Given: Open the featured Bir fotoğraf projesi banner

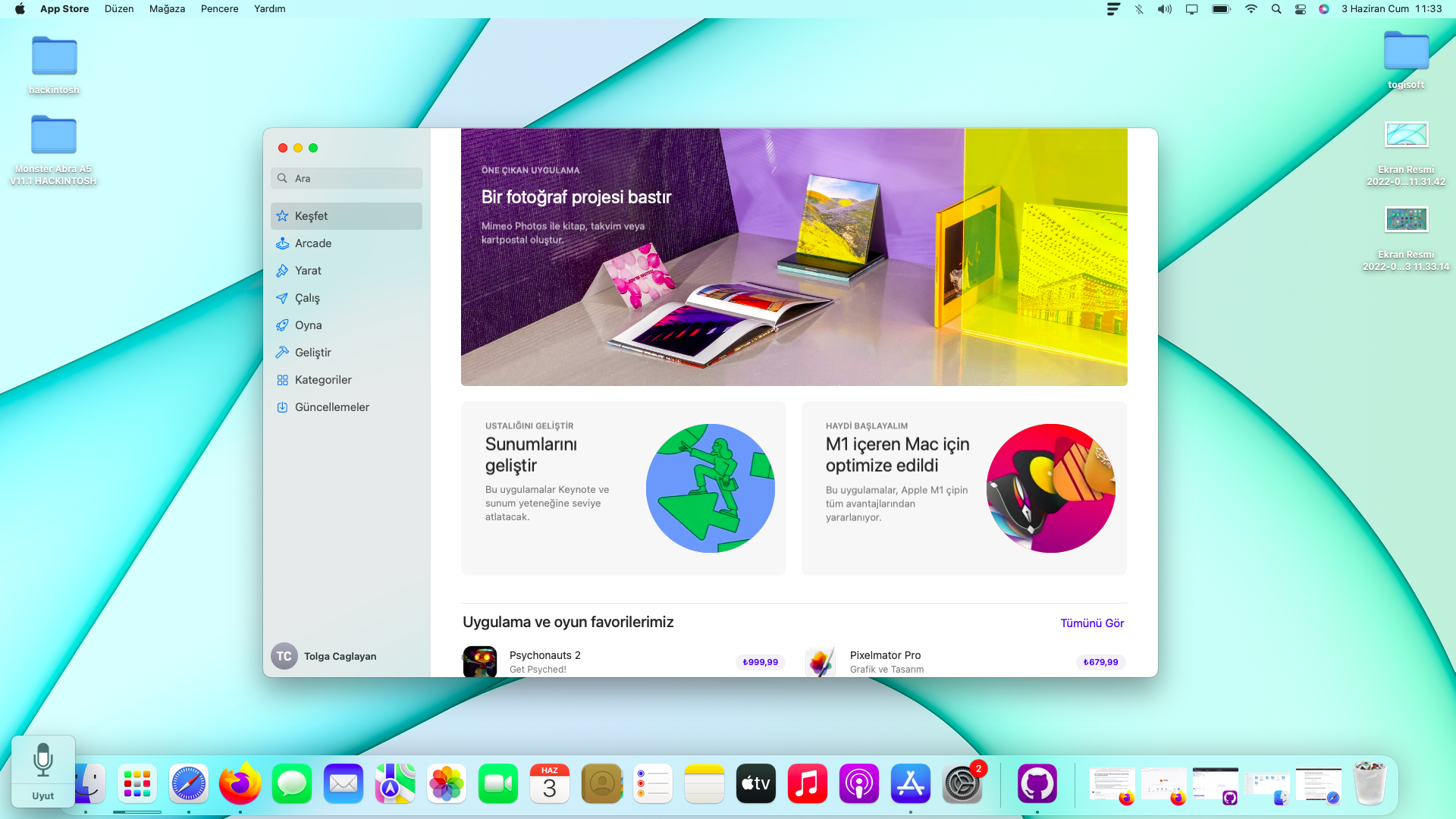Looking at the screenshot, I should (794, 257).
